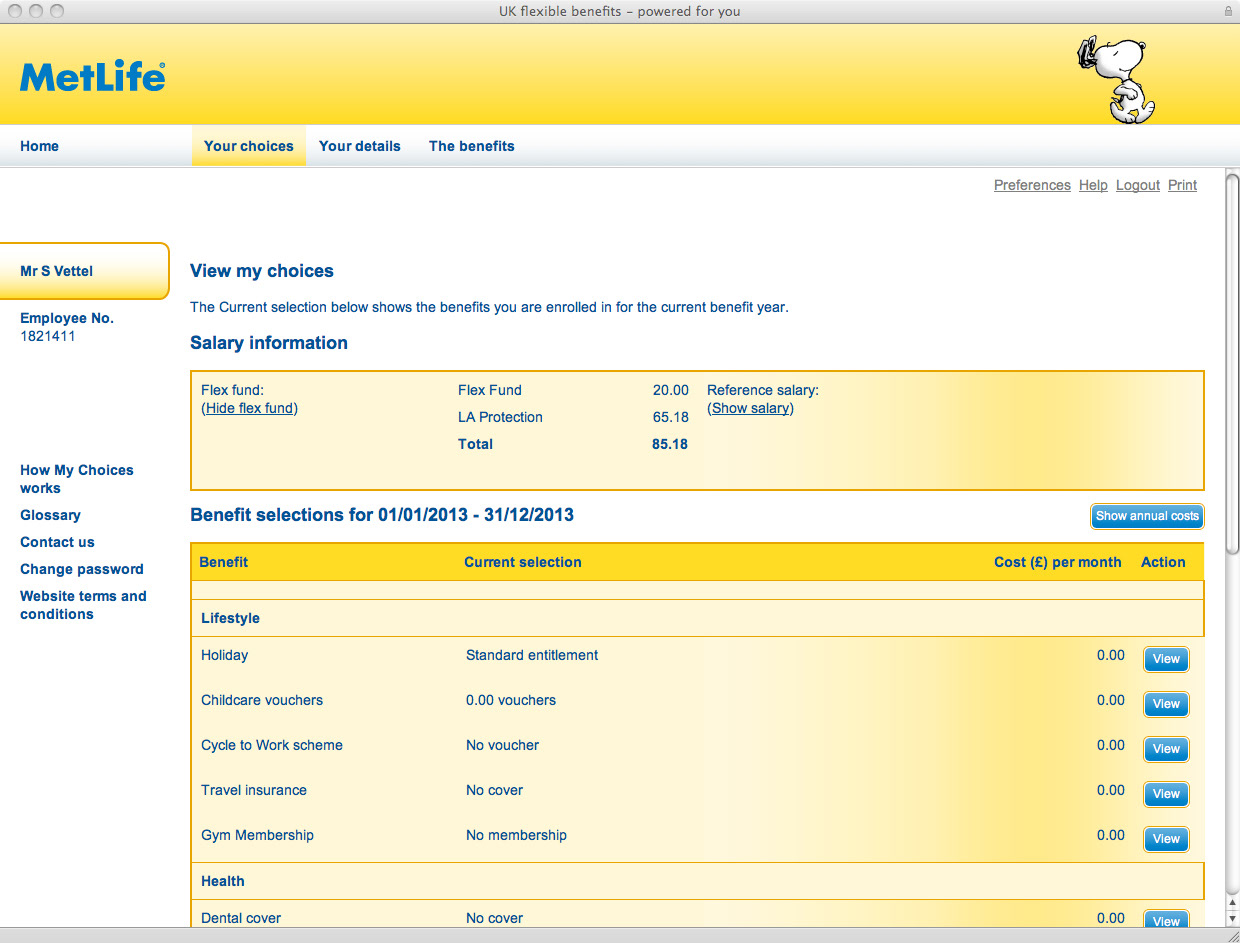Click the 0.00 vouchers selection text

click(511, 700)
